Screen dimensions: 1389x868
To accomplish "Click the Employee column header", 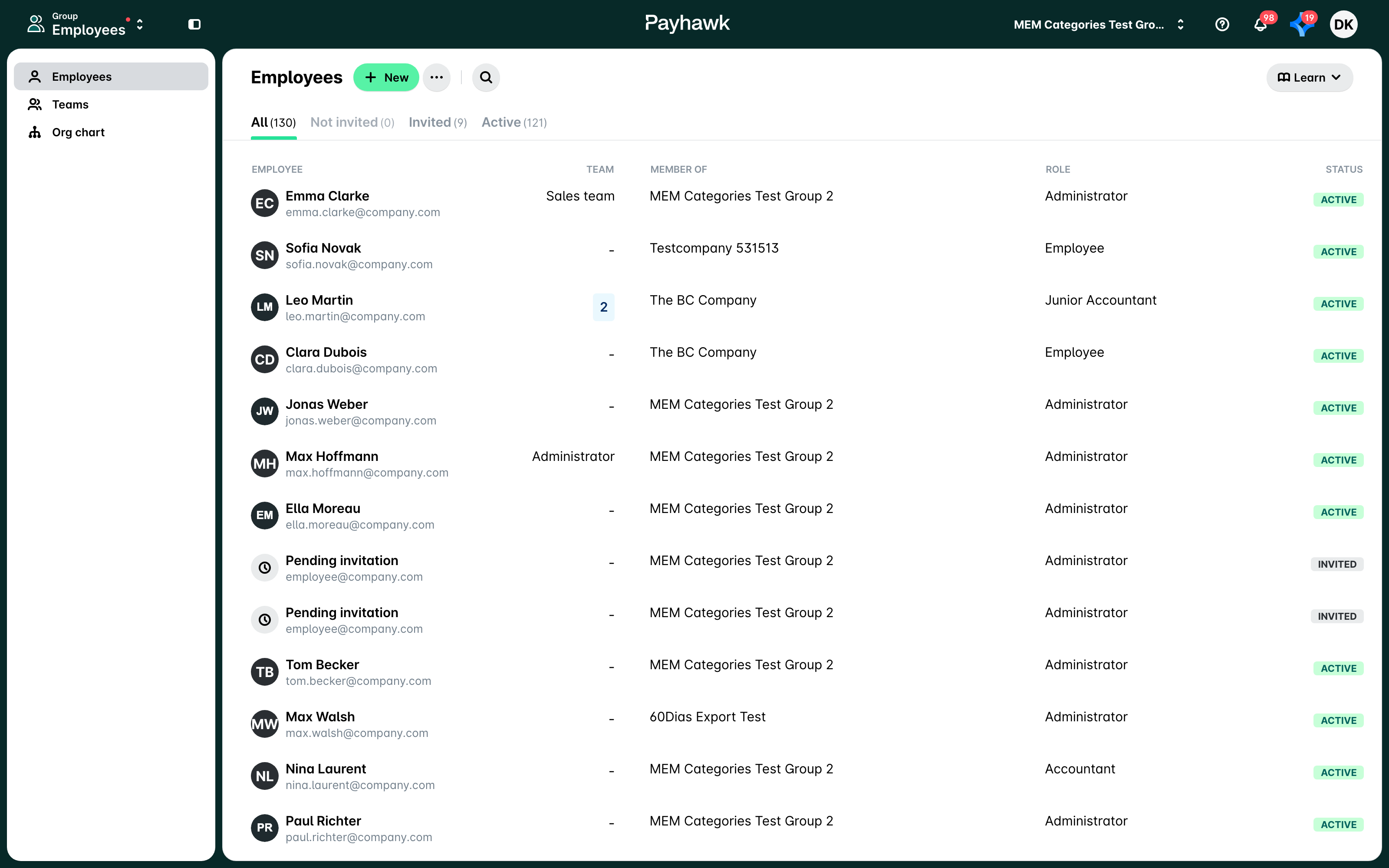I will (x=276, y=169).
